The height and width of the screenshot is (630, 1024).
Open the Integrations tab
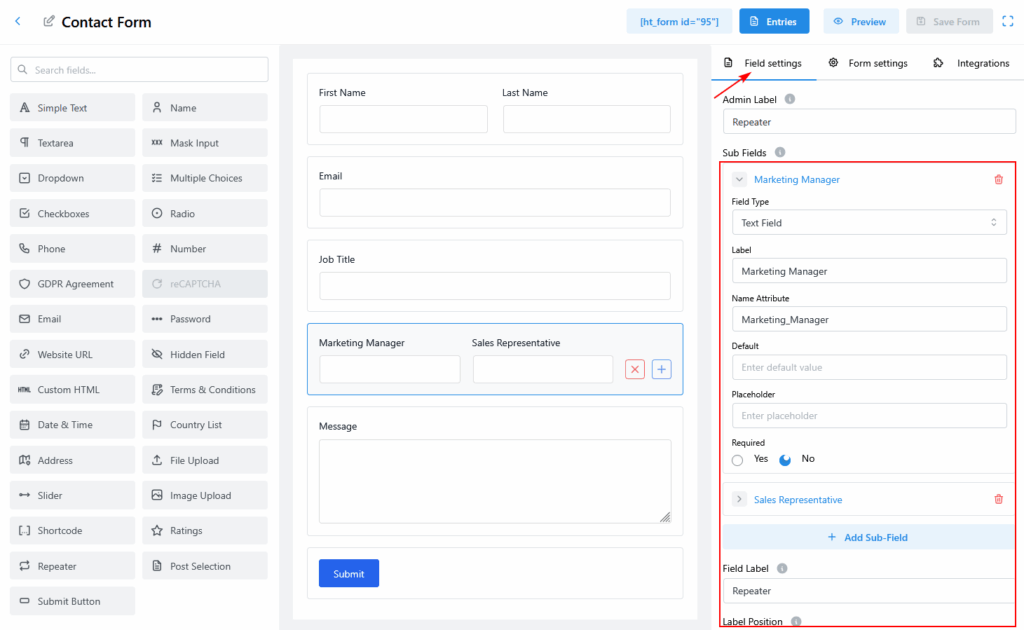click(971, 63)
